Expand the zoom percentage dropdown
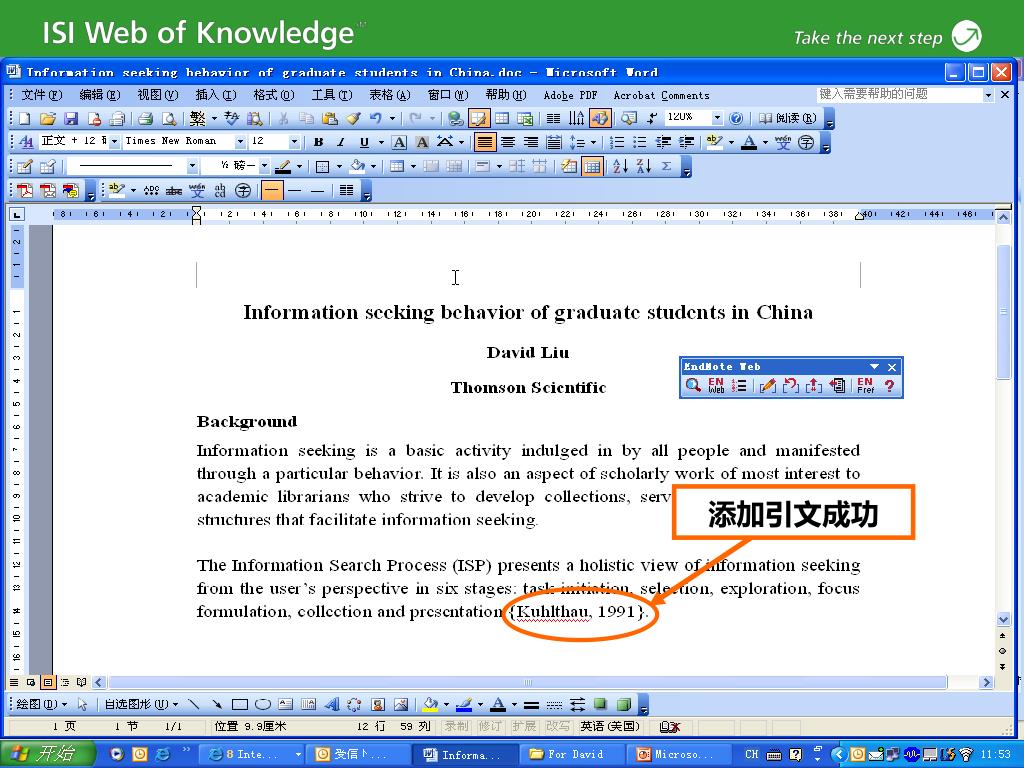1024x768 pixels. pyautogui.click(x=717, y=118)
